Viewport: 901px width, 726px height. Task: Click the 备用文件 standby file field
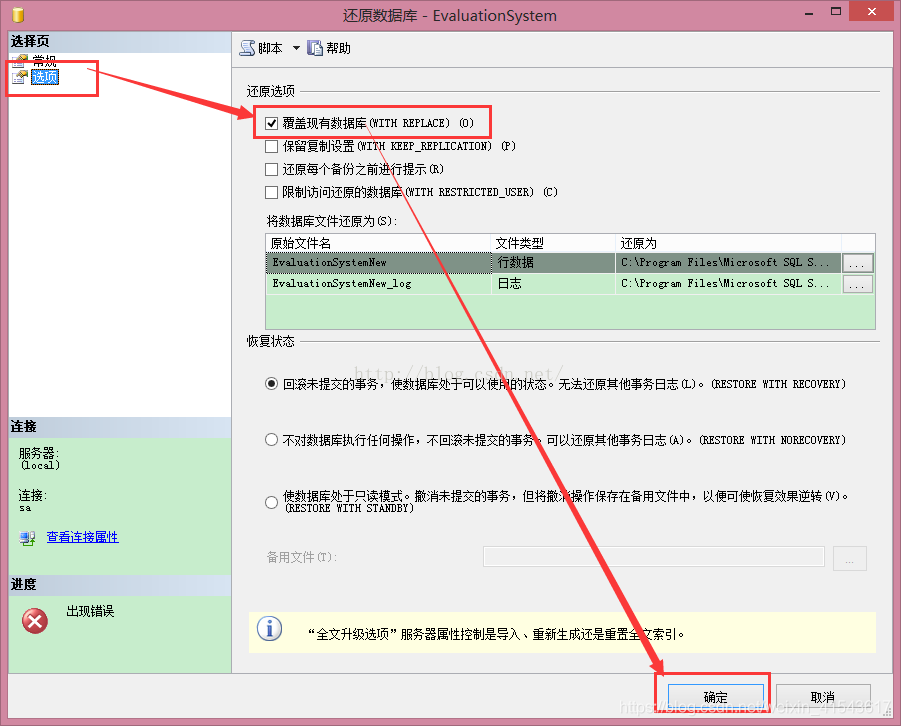[x=654, y=557]
